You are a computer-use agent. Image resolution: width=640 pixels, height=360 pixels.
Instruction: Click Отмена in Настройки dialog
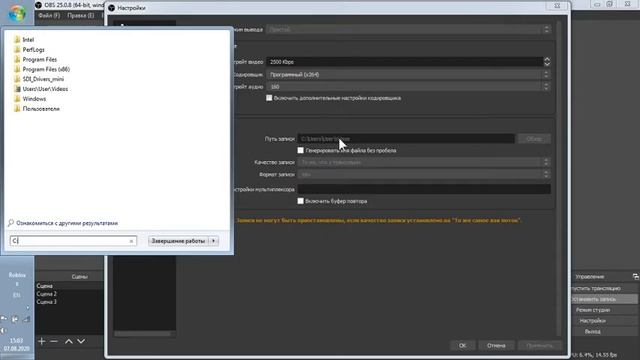pos(496,345)
